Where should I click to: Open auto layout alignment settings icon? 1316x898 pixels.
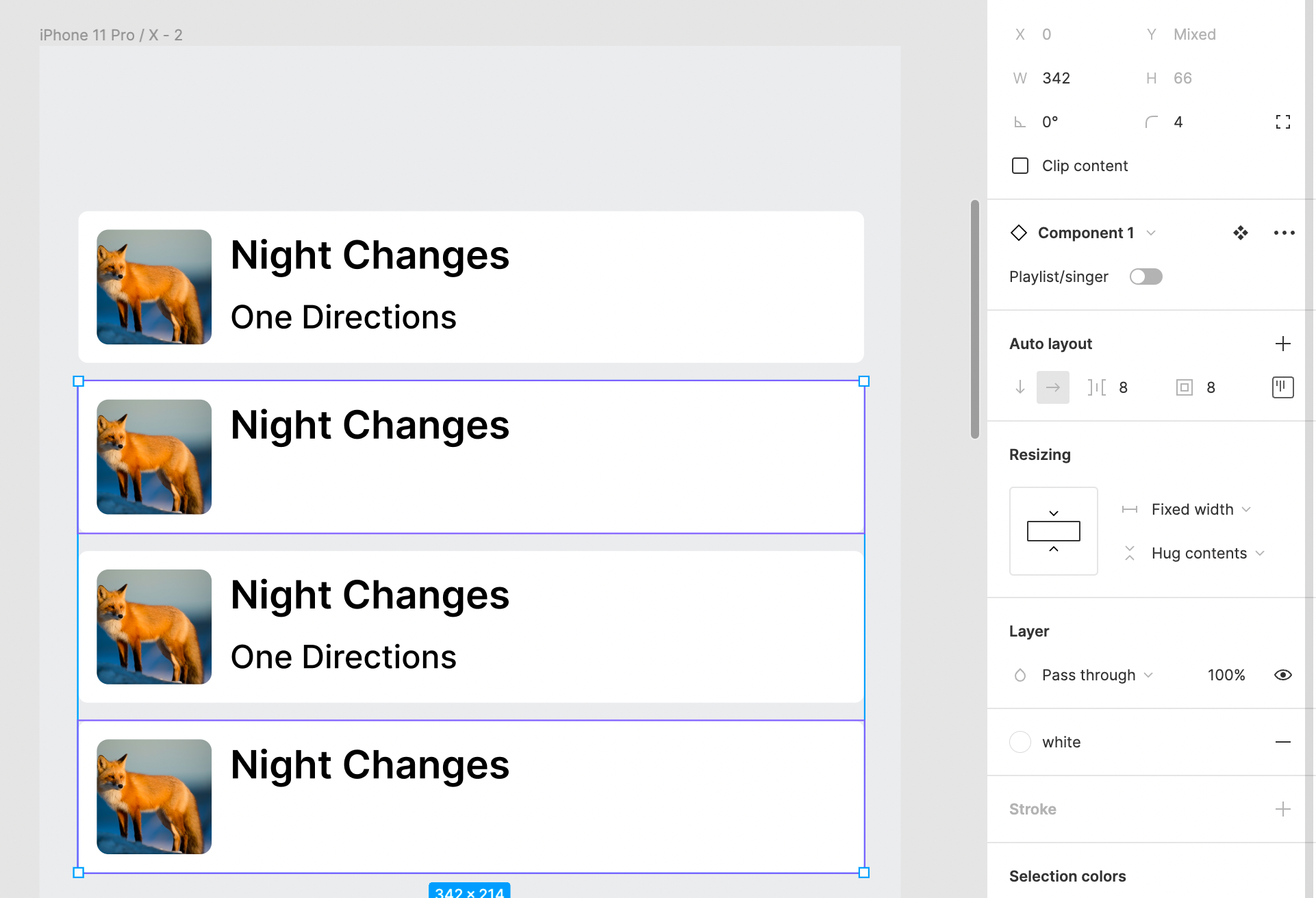pos(1282,387)
